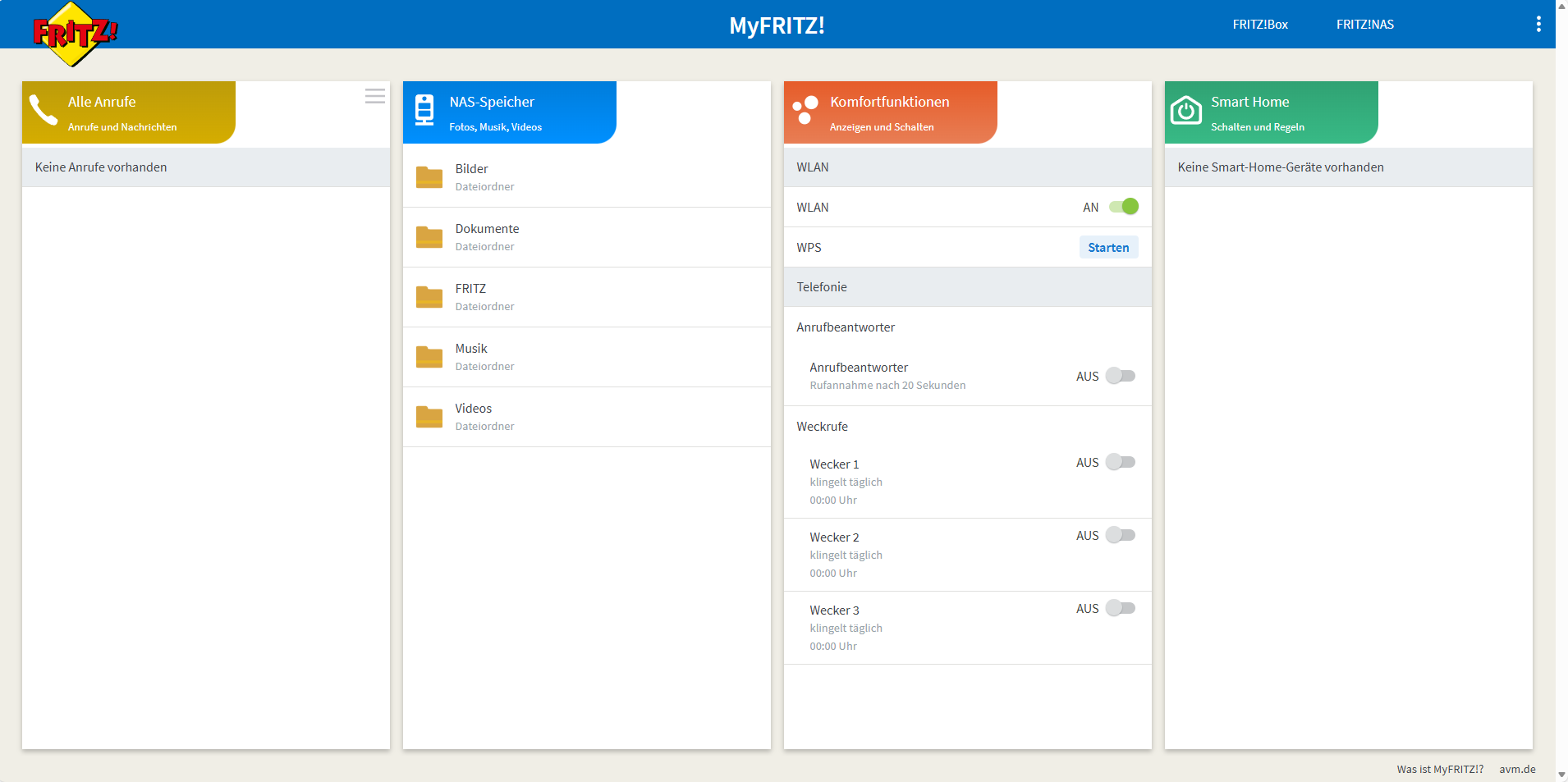The image size is (1568, 782).
Task: Click the FRITZ! logo
Action: click(75, 34)
